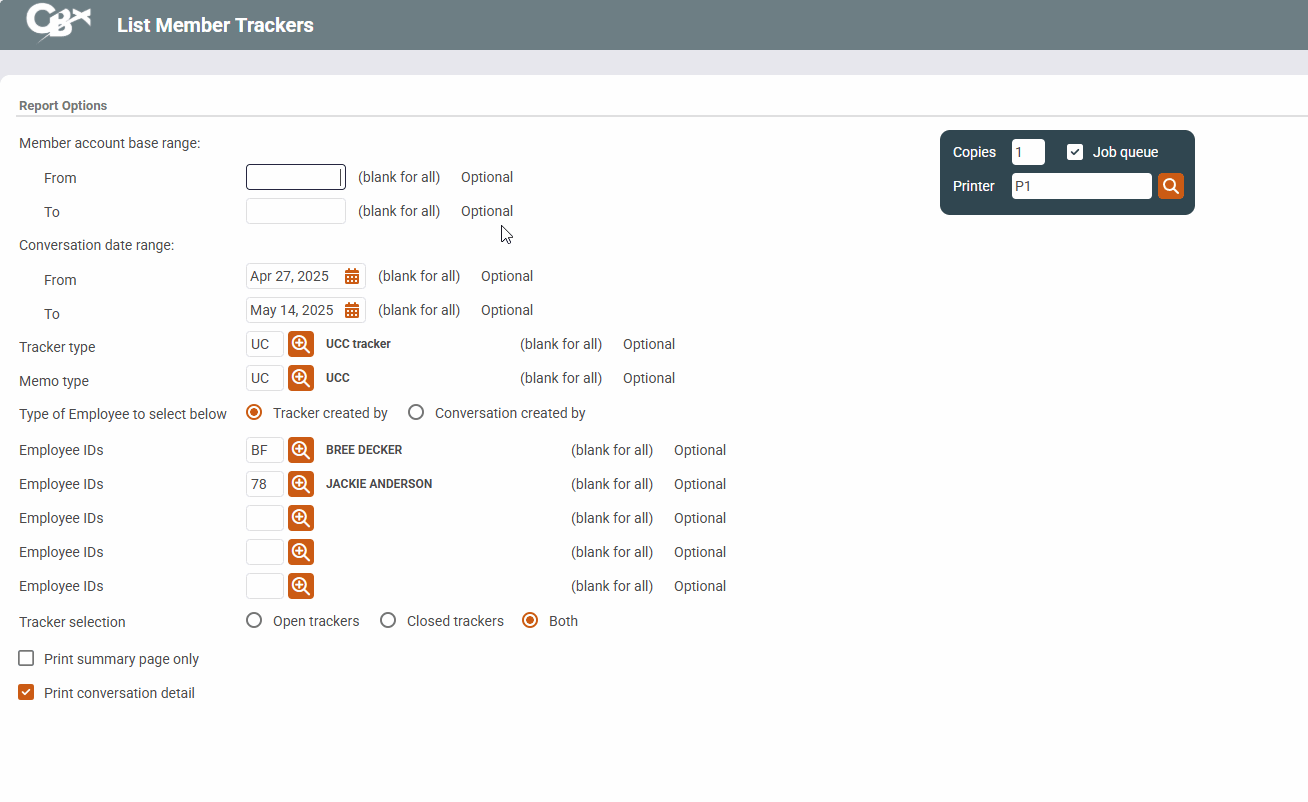Click the member account To field
This screenshot has width=1308, height=802.
295,212
